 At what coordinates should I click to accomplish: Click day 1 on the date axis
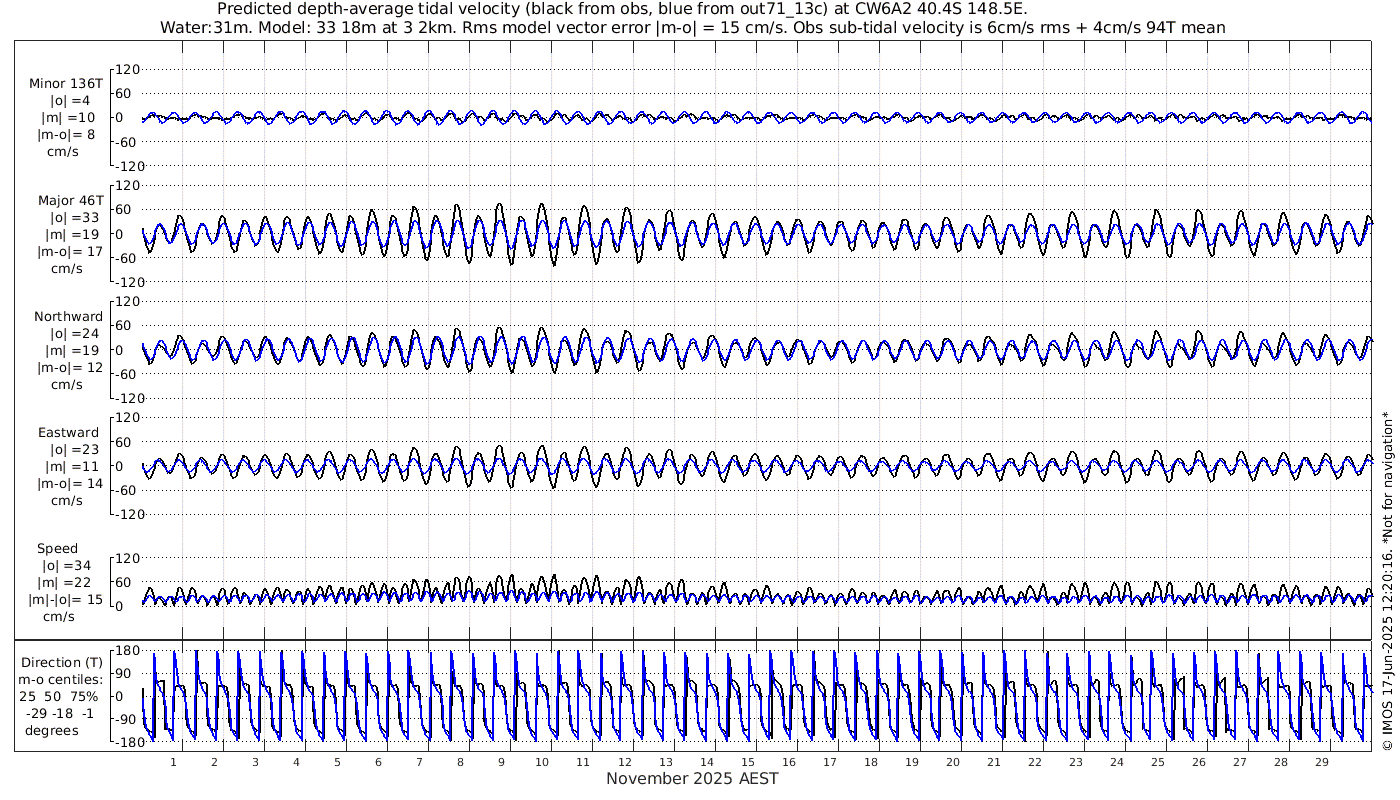tap(173, 762)
